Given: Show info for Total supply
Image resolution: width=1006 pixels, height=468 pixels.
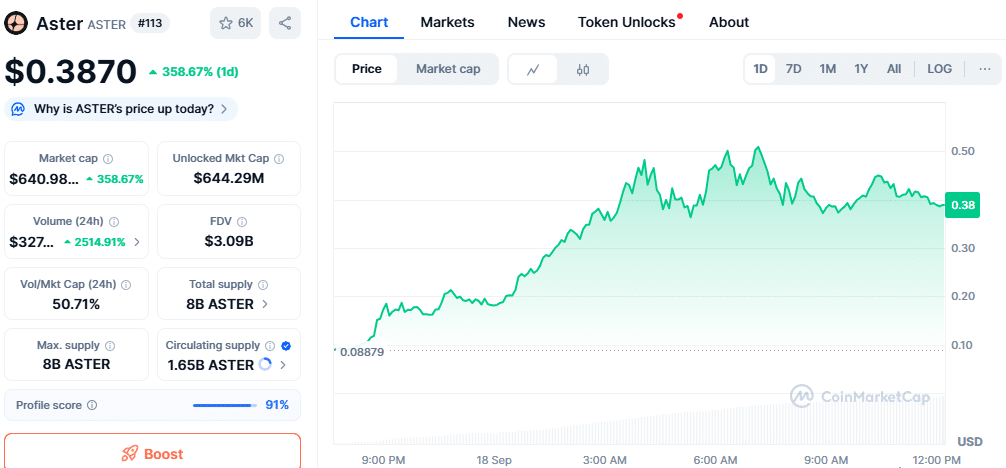Looking at the screenshot, I should [263, 284].
